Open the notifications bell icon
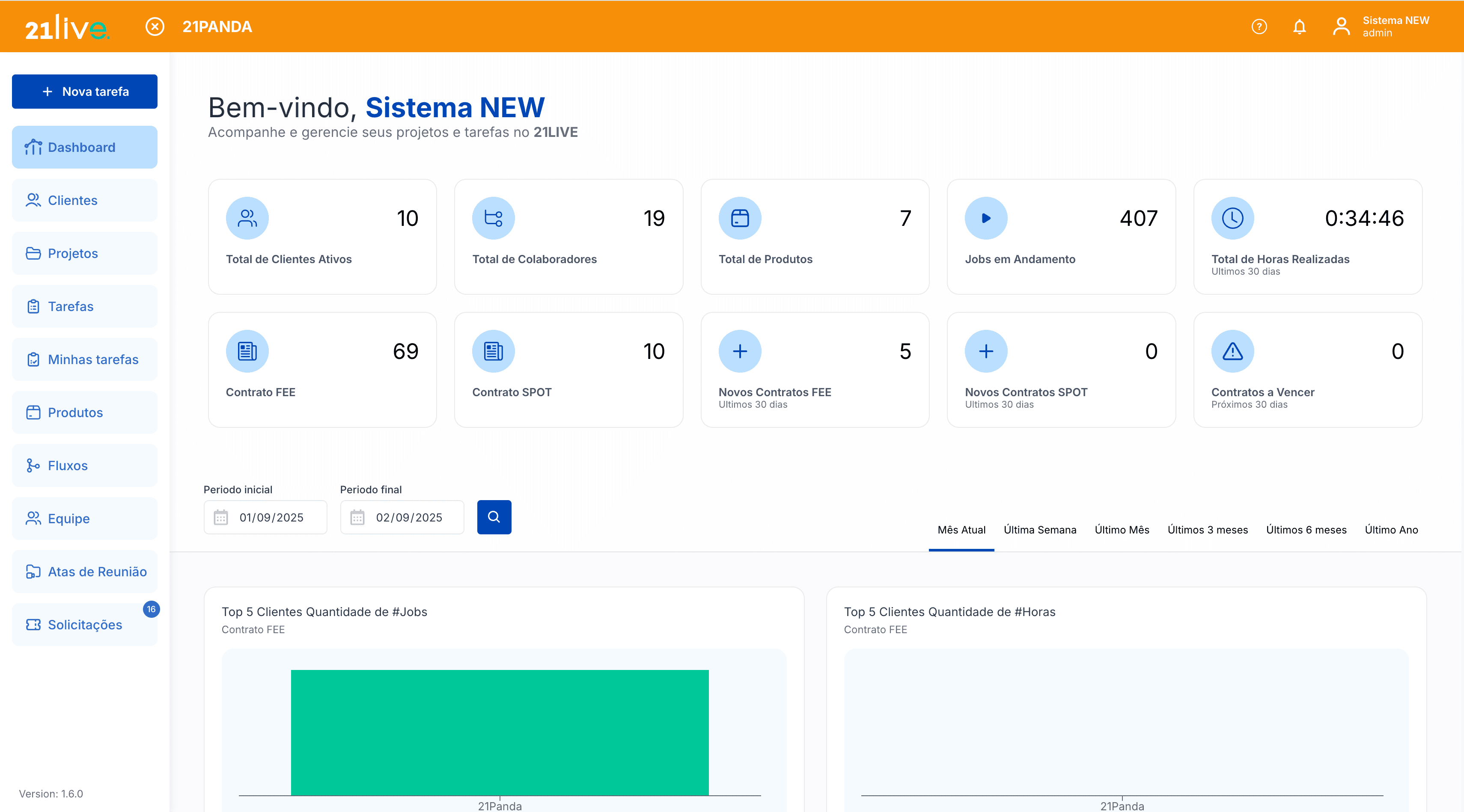 (x=1299, y=26)
